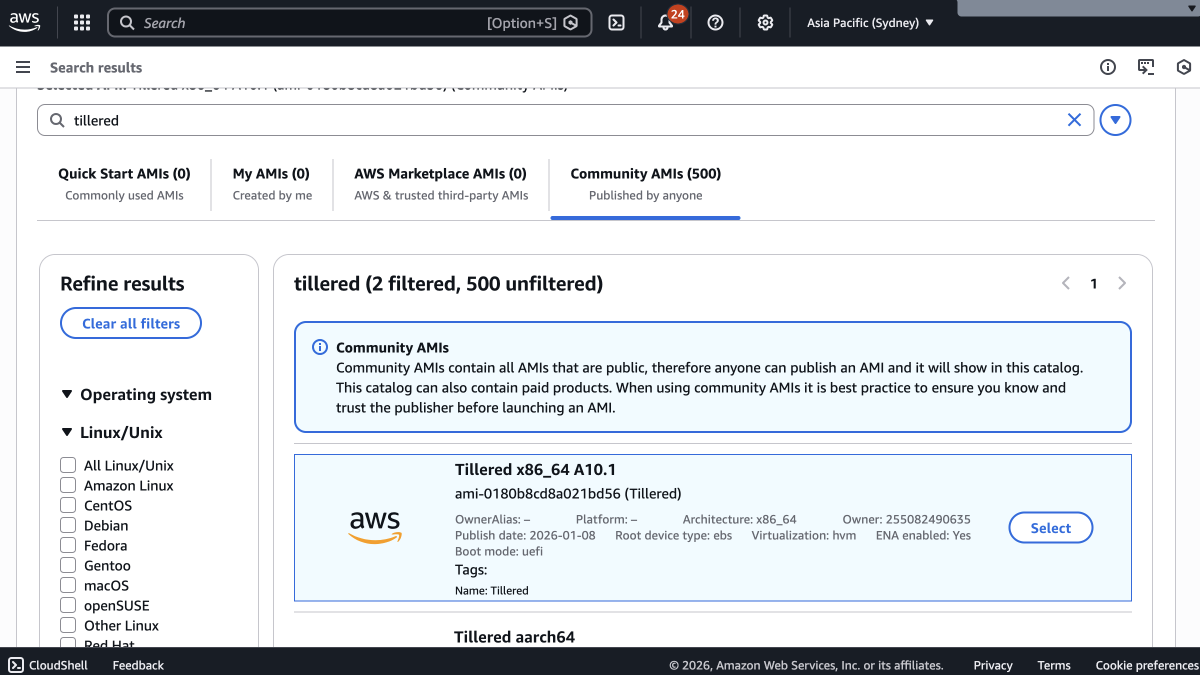Open the help question mark menu
This screenshot has width=1200, height=675.
point(715,23)
